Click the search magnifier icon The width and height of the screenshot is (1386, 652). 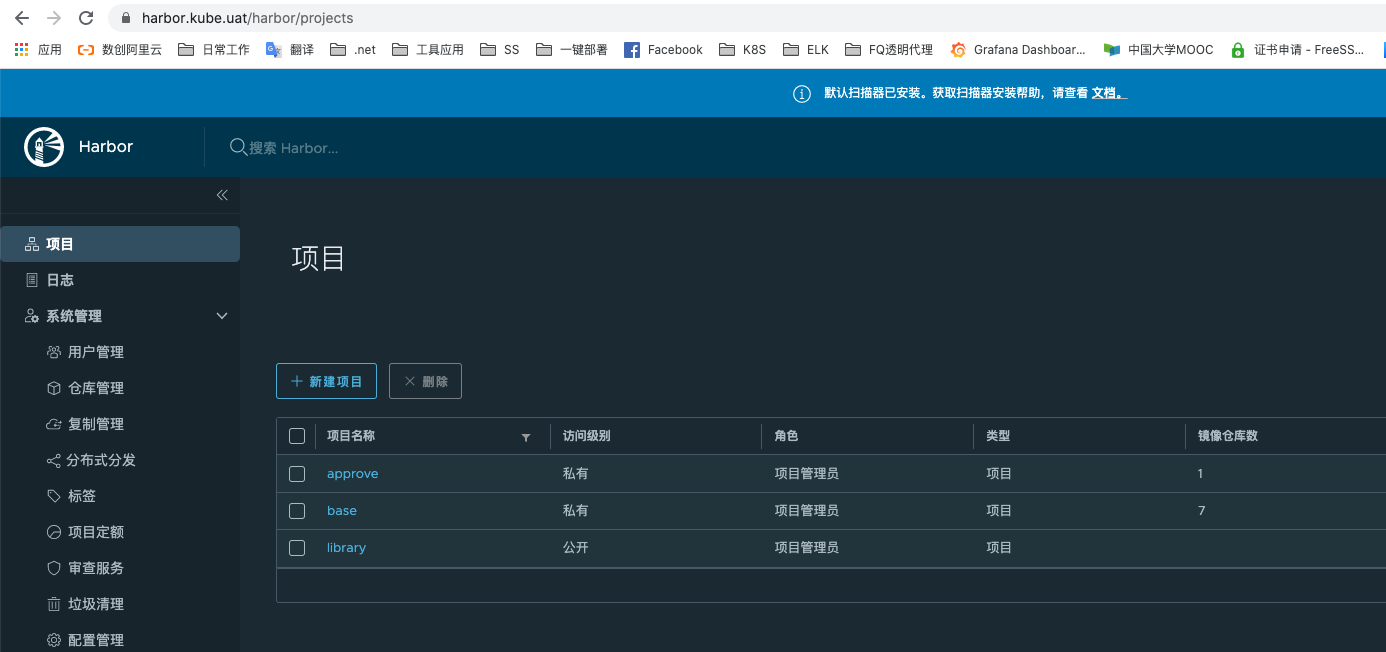click(238, 147)
